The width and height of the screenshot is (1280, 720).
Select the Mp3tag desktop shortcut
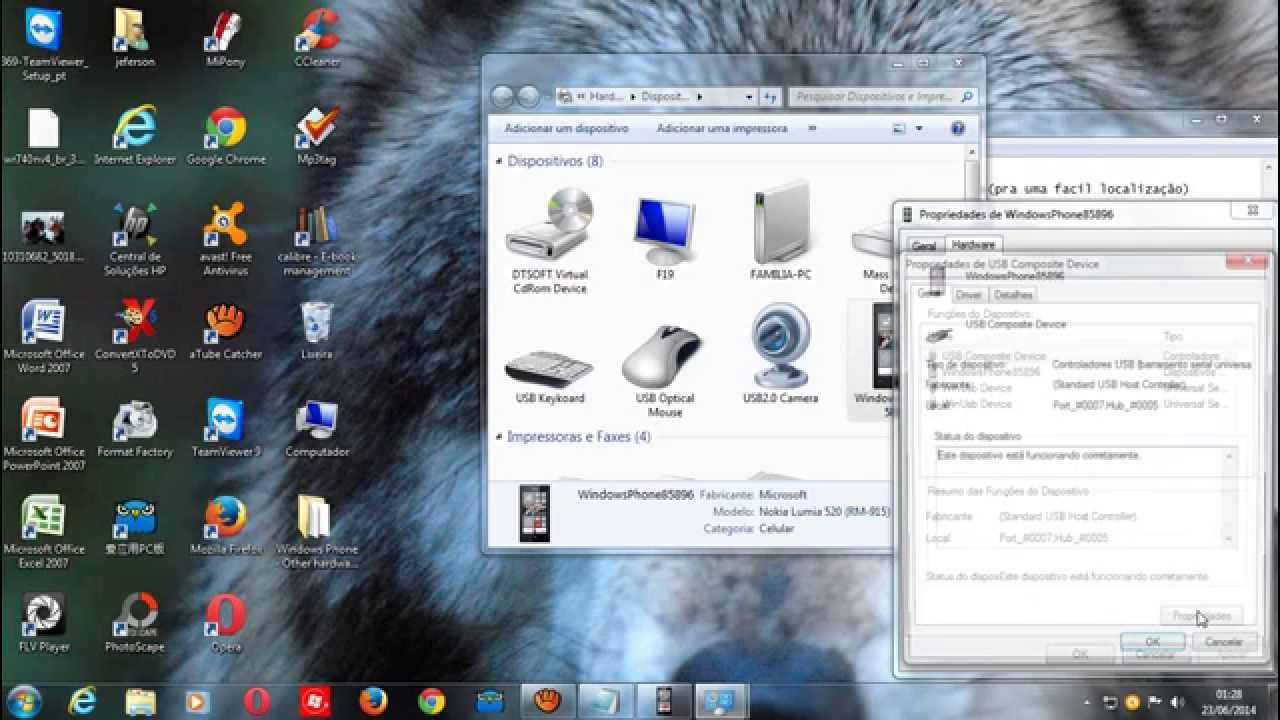pos(317,136)
